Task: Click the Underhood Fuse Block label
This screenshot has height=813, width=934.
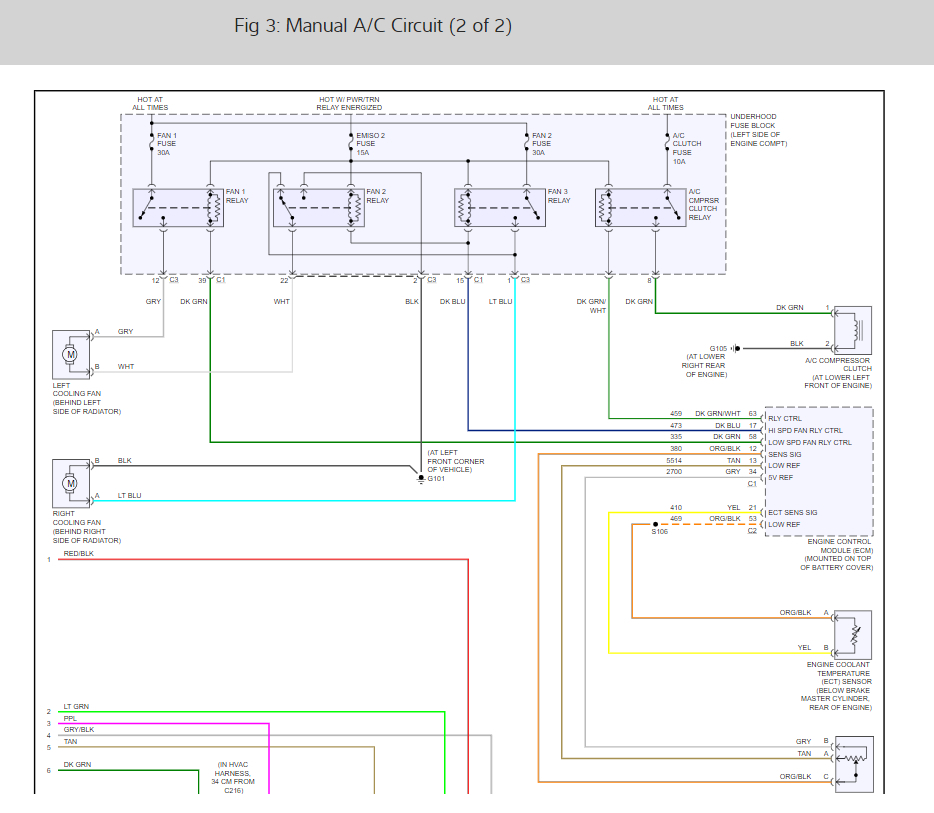Action: (x=758, y=130)
